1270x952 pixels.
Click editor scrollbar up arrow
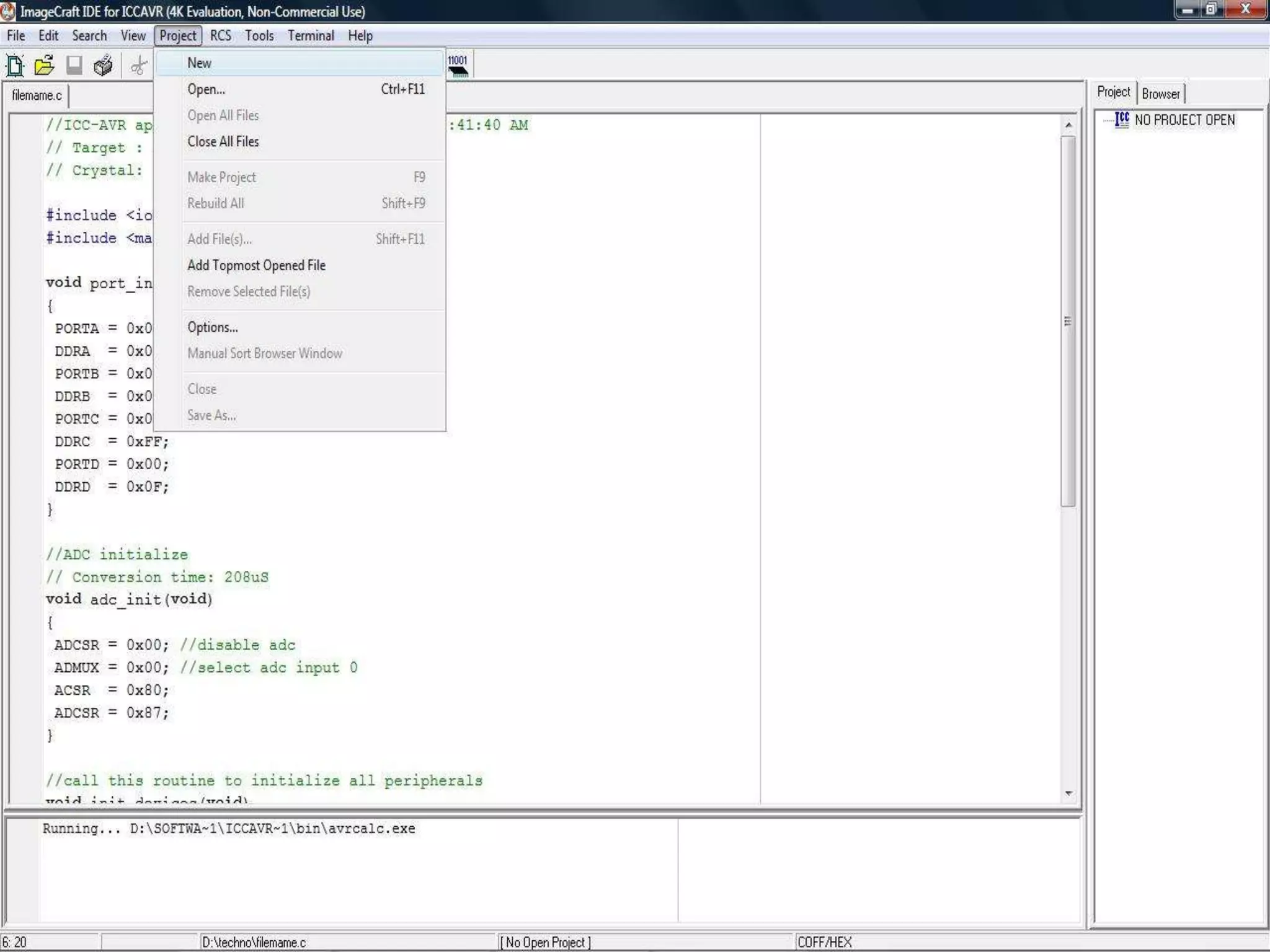[1068, 125]
